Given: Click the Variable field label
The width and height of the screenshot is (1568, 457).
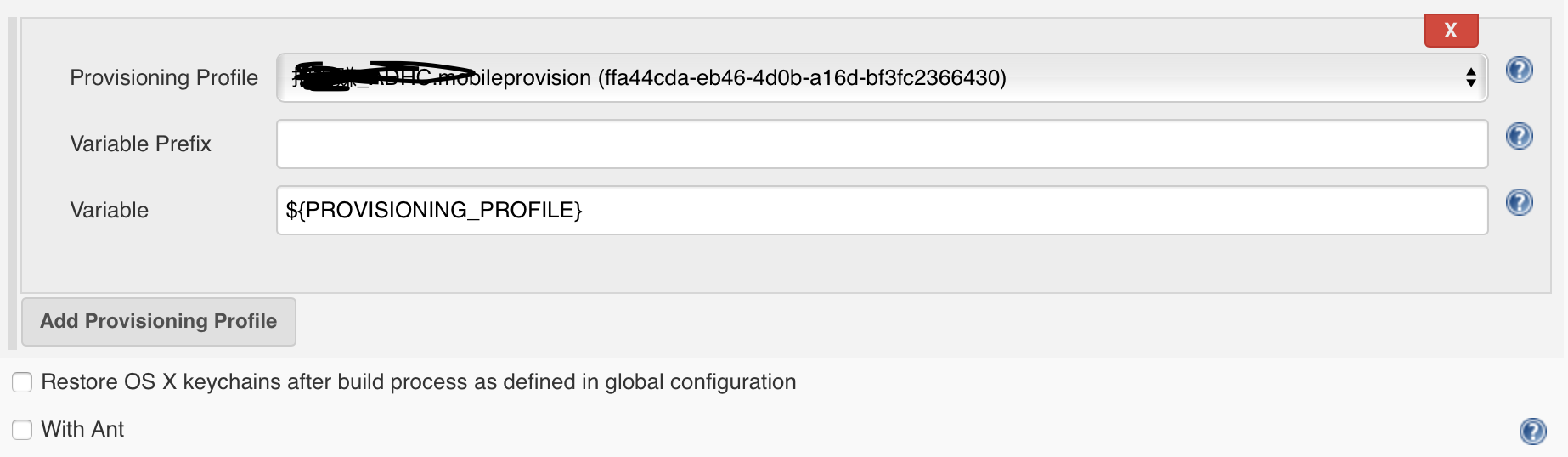Looking at the screenshot, I should pos(109,211).
